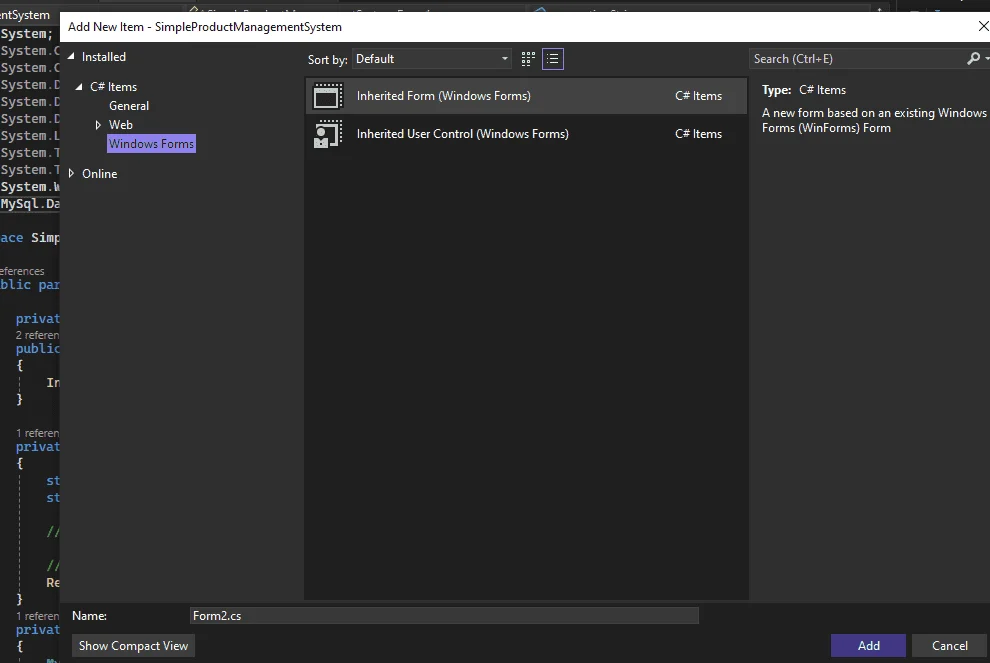Collapse the C# Items tree node
This screenshot has width=990, height=663.
tap(79, 87)
